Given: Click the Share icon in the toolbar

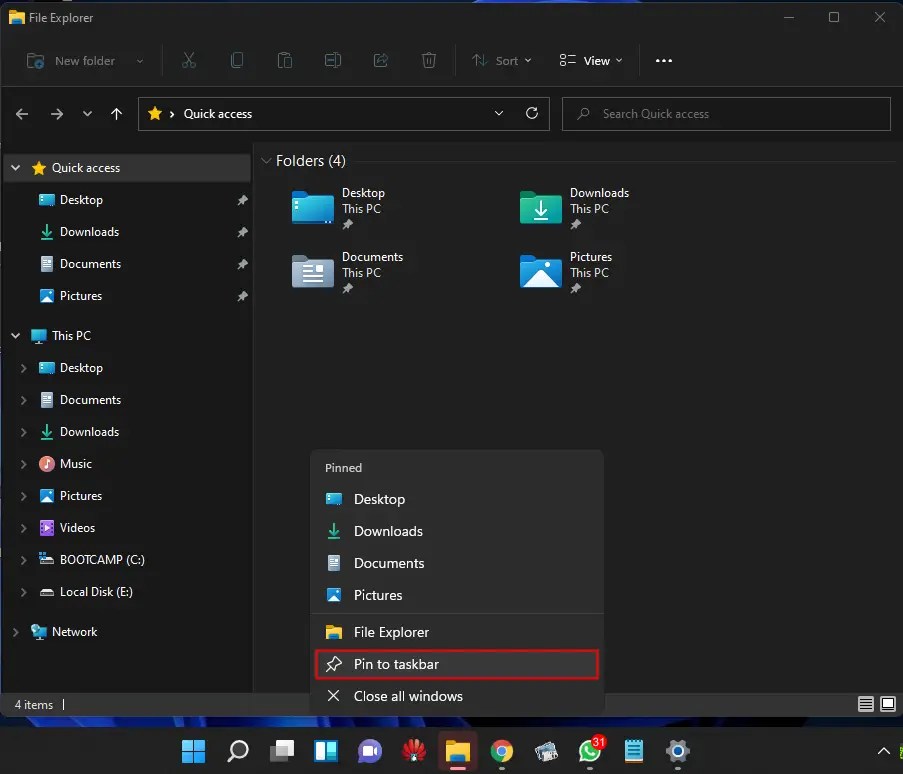Looking at the screenshot, I should (x=381, y=60).
